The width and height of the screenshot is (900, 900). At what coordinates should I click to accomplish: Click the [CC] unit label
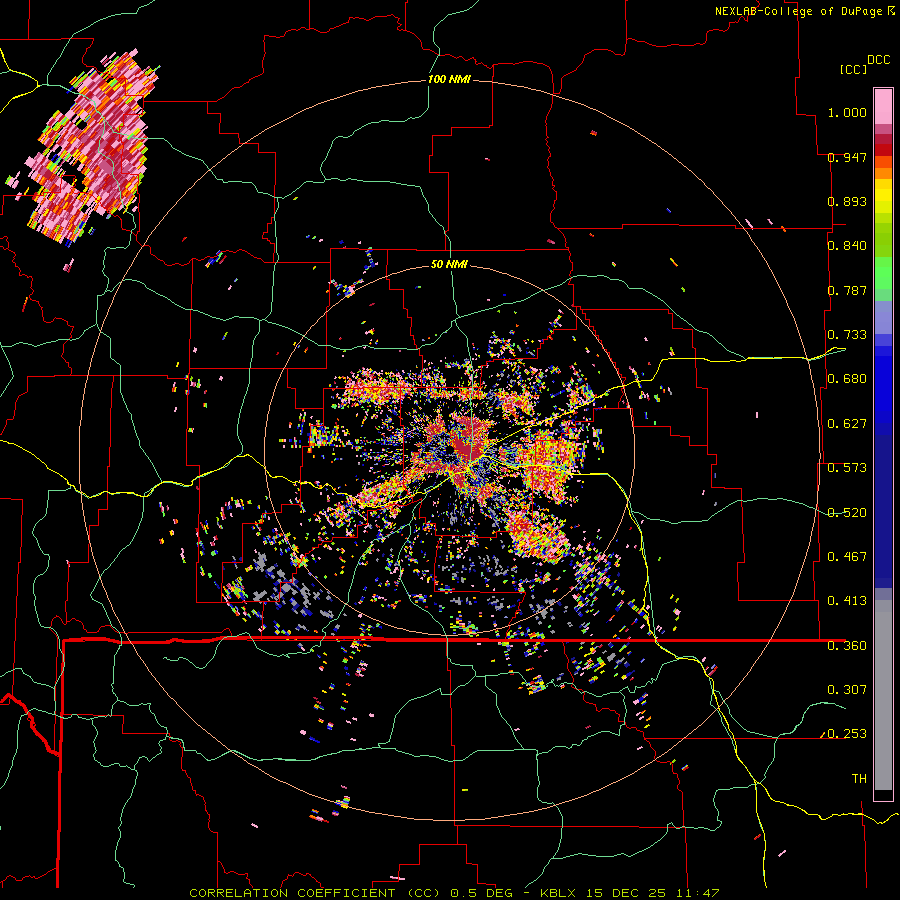pos(853,69)
